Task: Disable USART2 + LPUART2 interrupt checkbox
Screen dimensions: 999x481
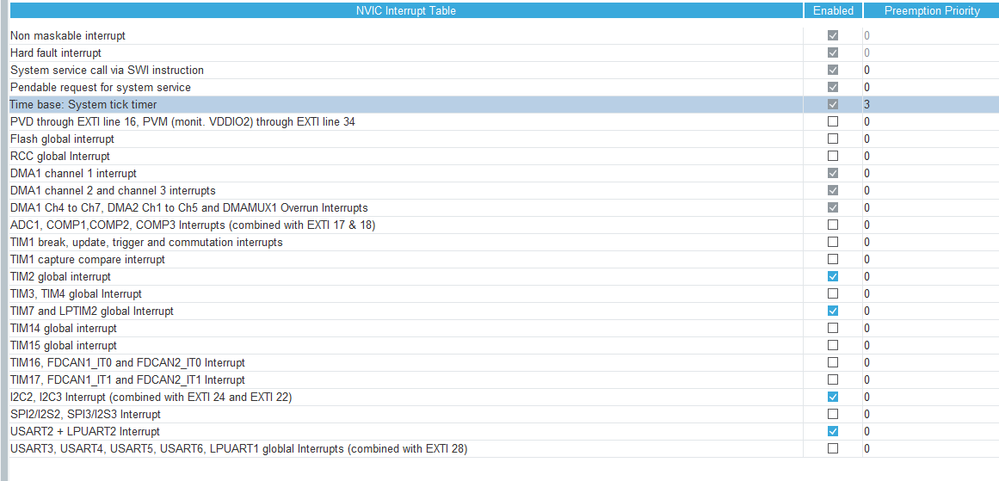Action: pyautogui.click(x=833, y=431)
